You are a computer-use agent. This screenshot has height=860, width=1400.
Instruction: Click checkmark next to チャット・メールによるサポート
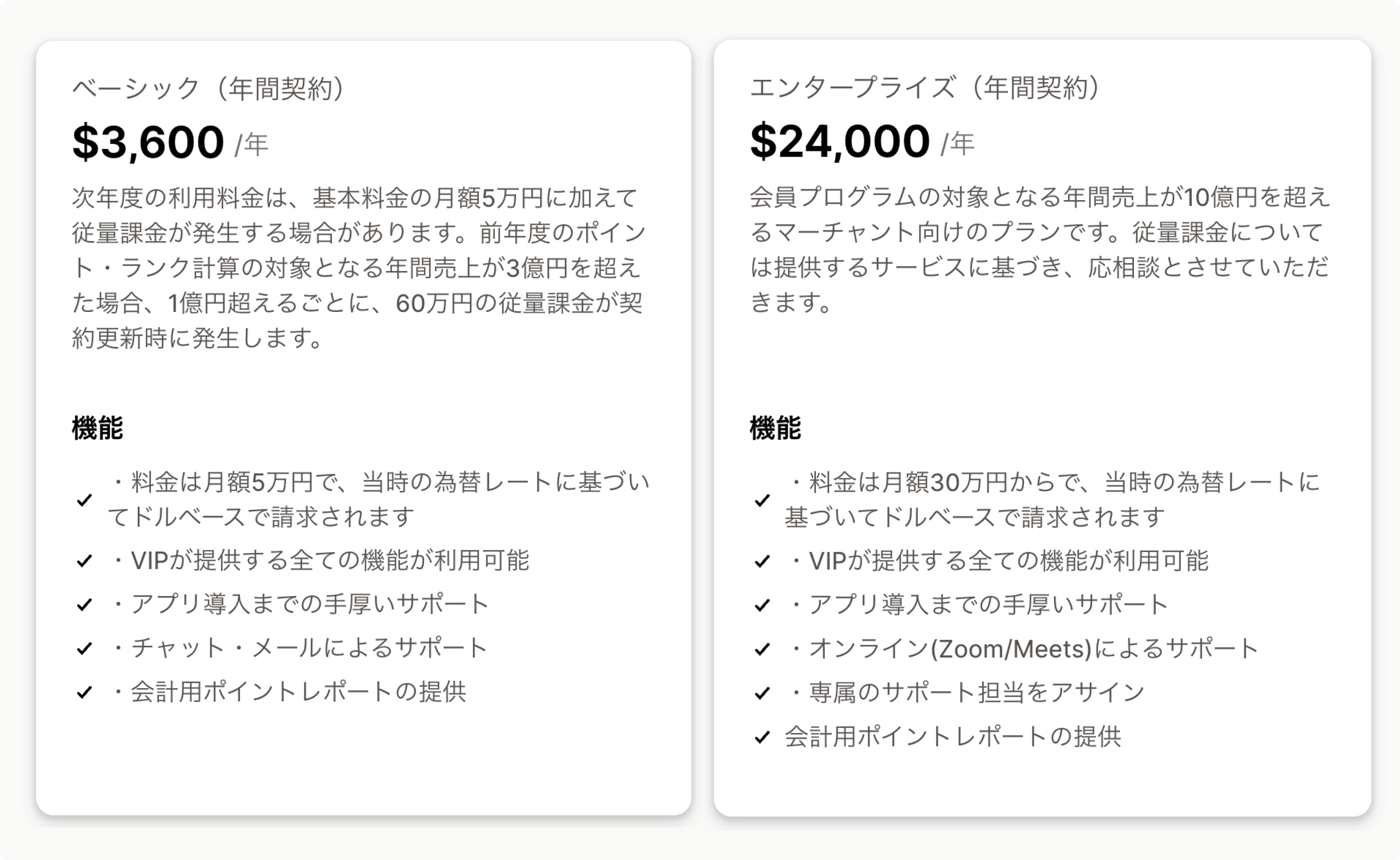(x=84, y=649)
